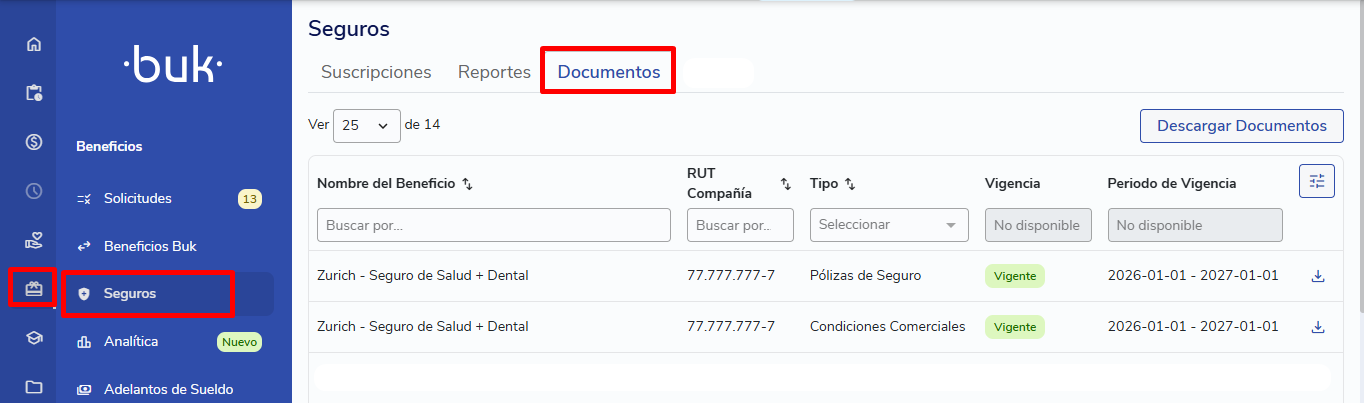This screenshot has width=1364, height=403.
Task: Click the Zurich name in Pólizas row
Action: pos(423,276)
